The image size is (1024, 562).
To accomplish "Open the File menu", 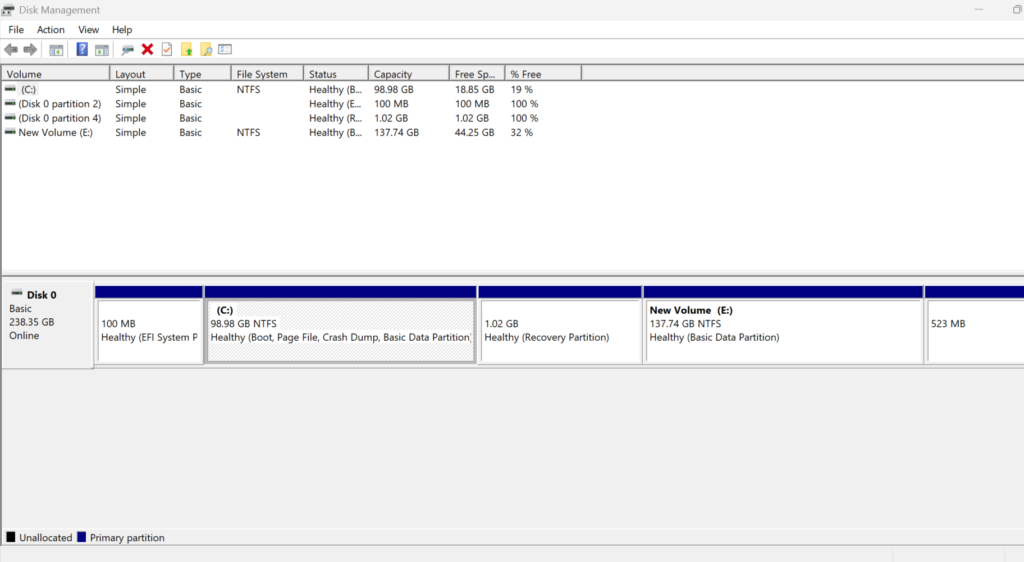I will pos(16,29).
